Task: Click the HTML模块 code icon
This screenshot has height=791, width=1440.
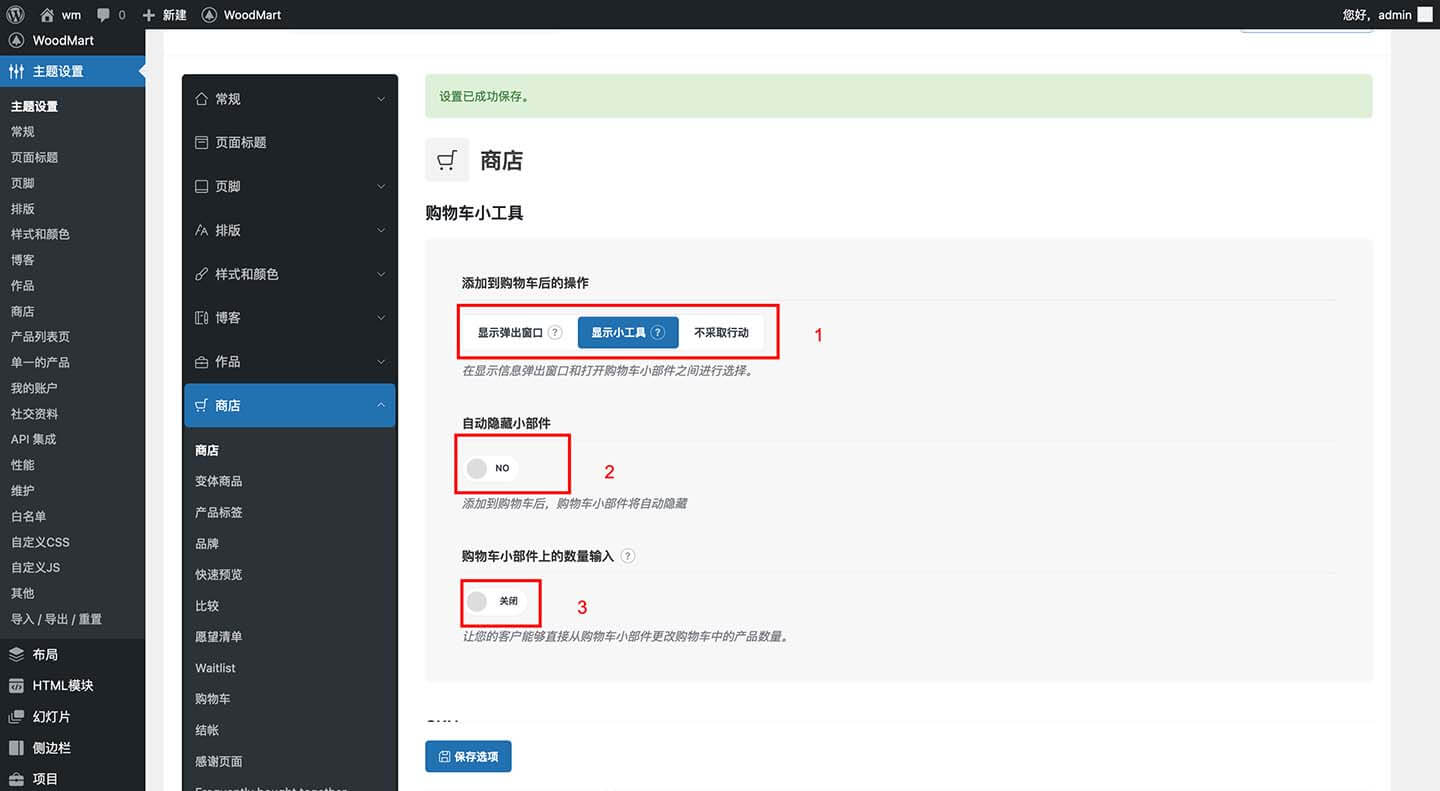Action: click(x=16, y=685)
